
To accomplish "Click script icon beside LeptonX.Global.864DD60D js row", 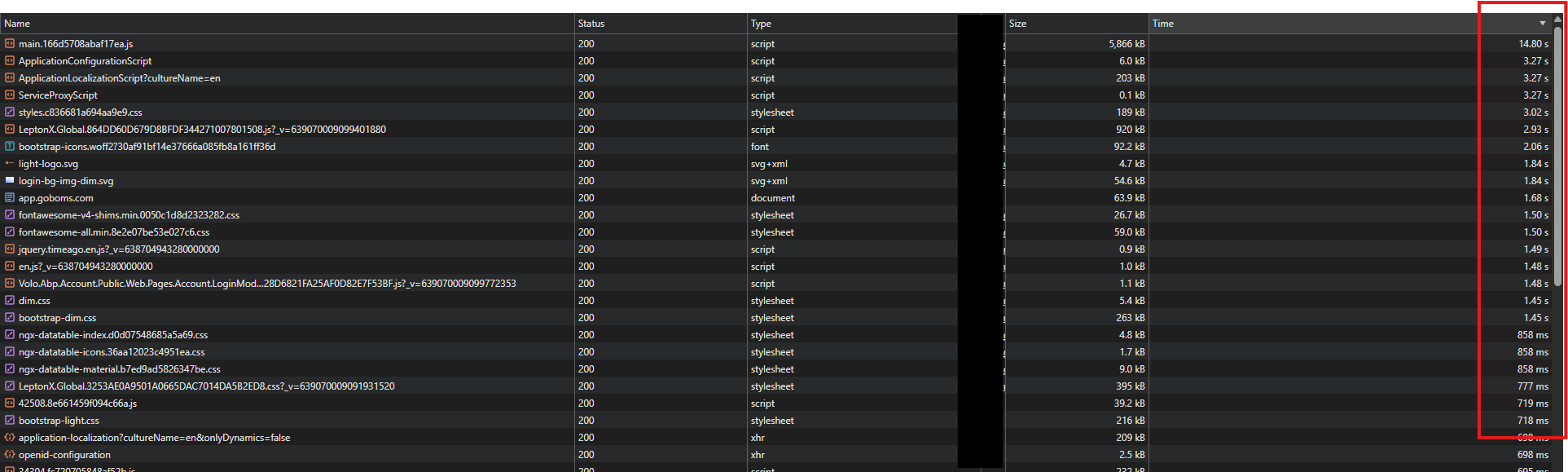I will click(10, 129).
